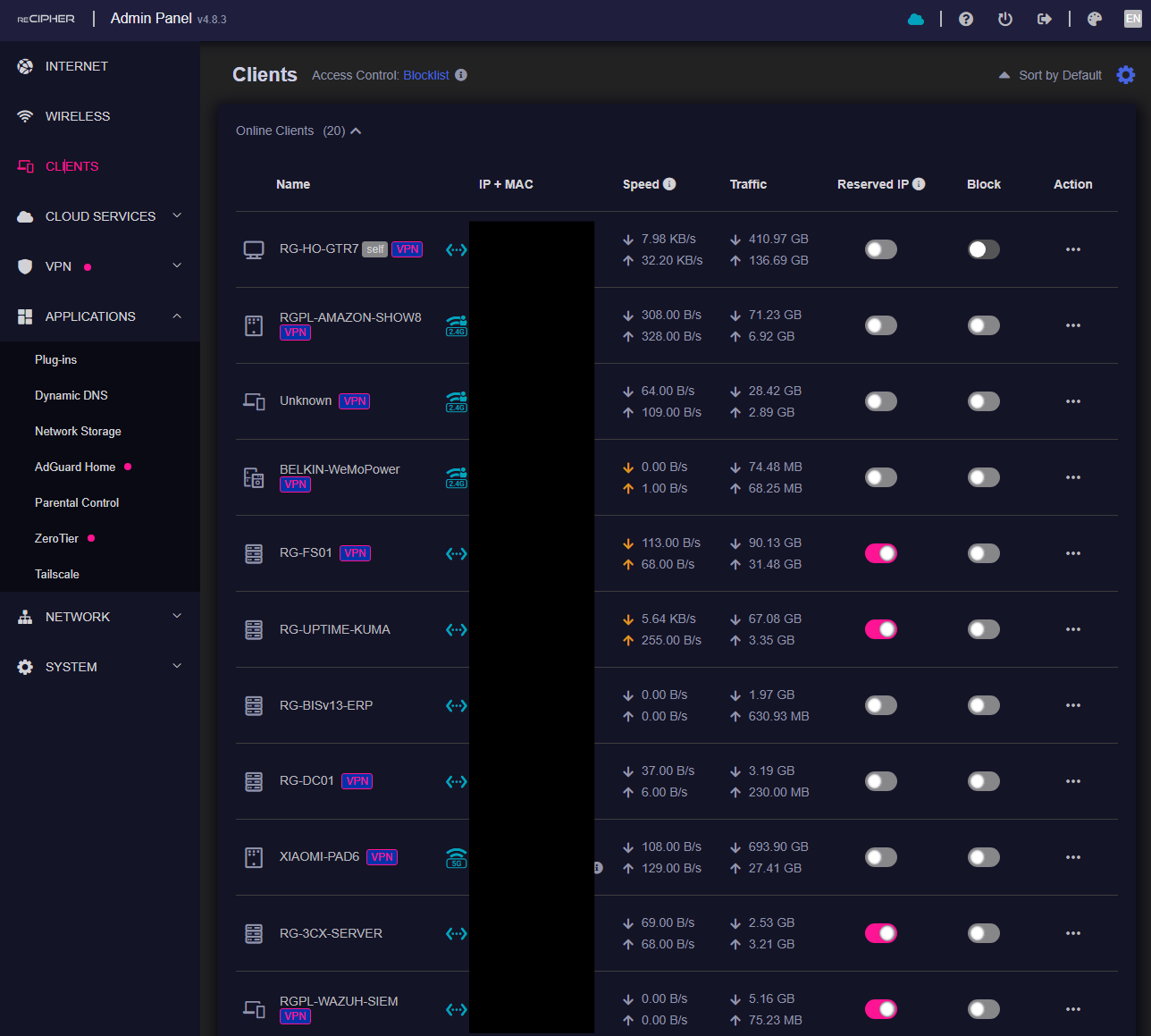The image size is (1151, 1036).
Task: Click the cloud status icon in header
Action: click(x=915, y=19)
